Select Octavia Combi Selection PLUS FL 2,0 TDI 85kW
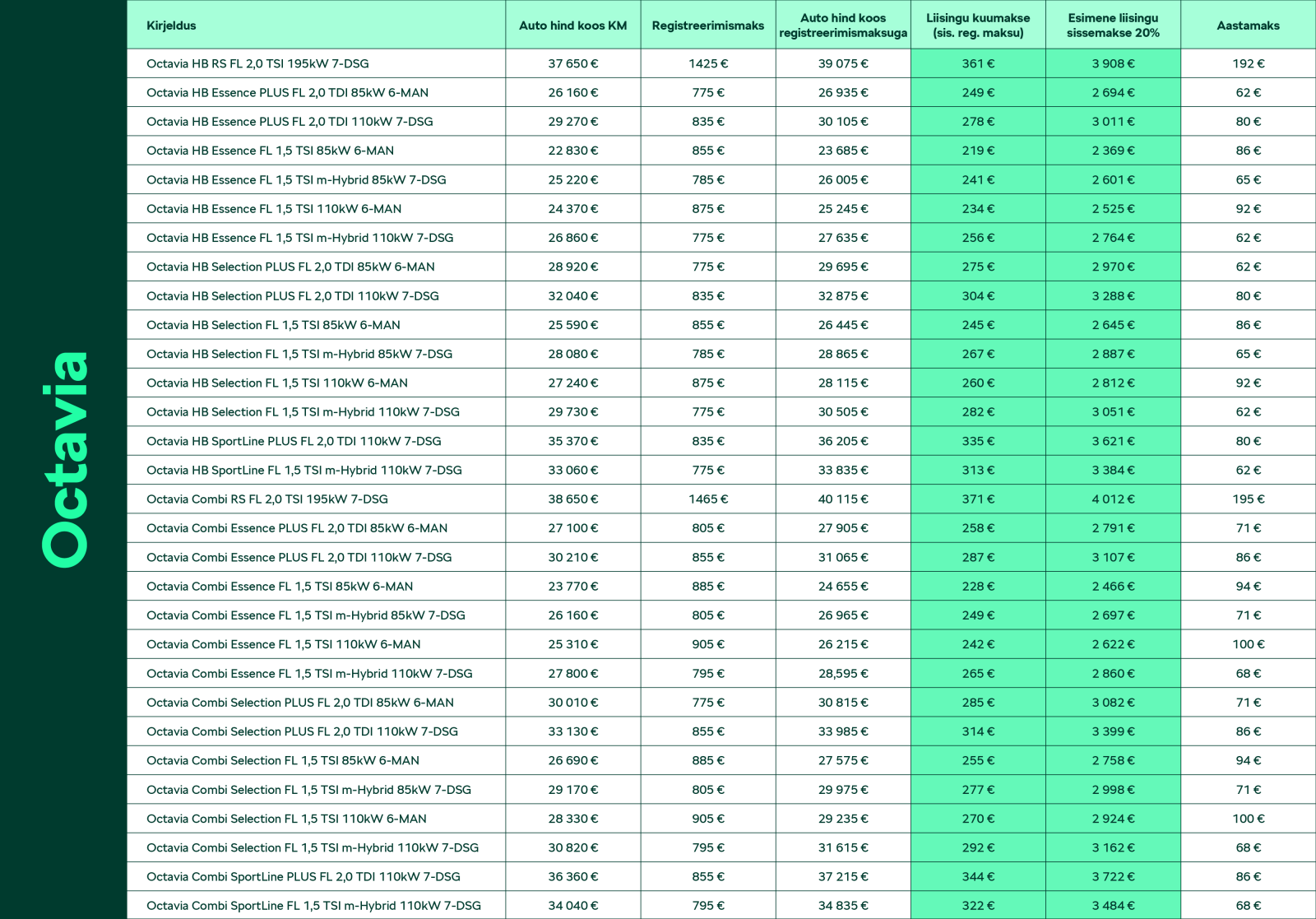This screenshot has width=1316, height=919. (x=300, y=703)
